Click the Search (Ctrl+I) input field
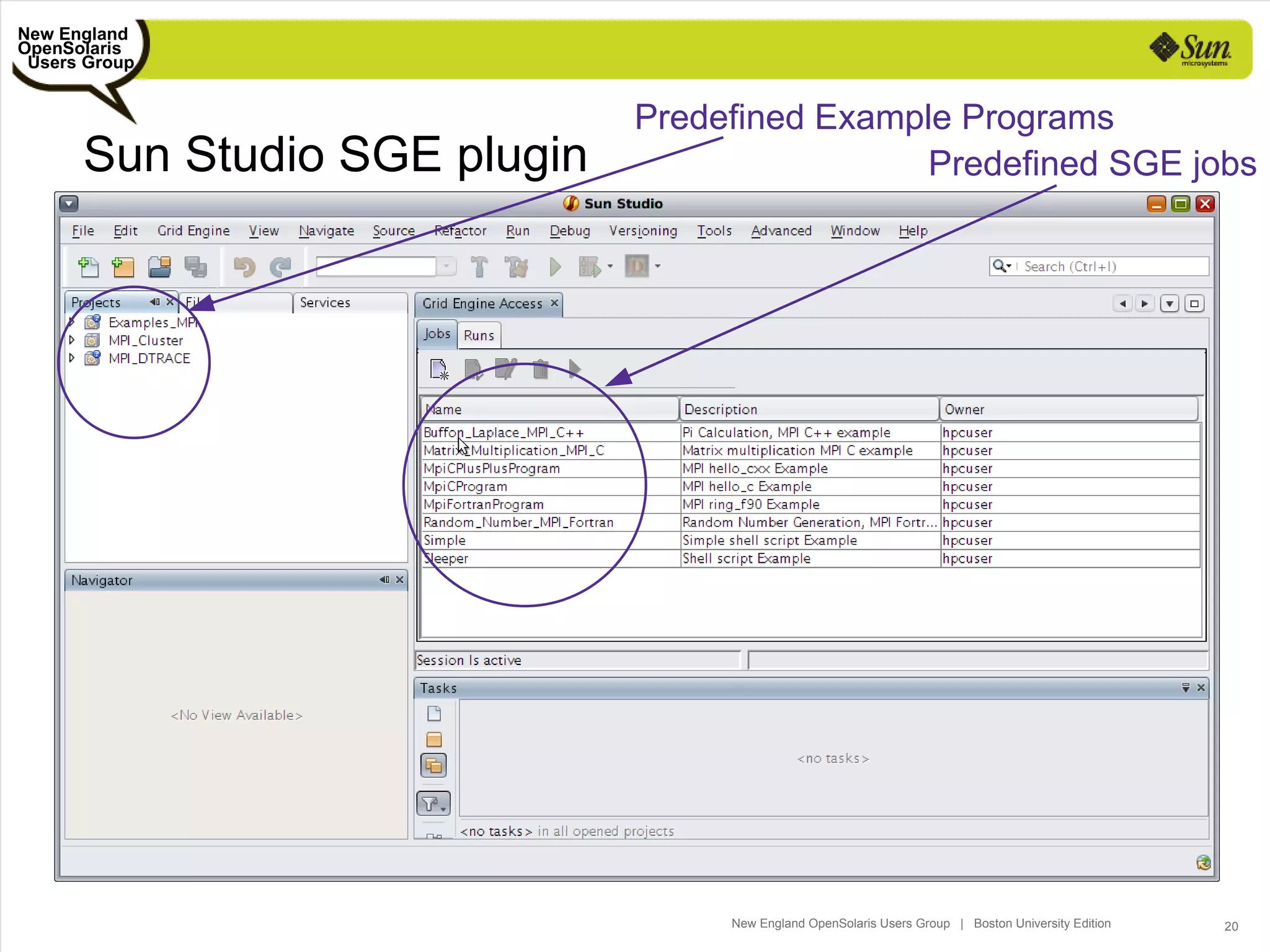This screenshot has width=1270, height=952. [x=1114, y=267]
